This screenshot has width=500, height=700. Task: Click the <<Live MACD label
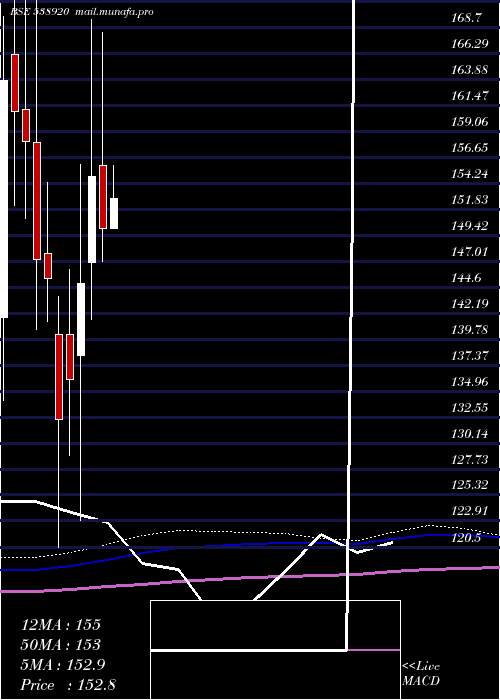tap(421, 673)
